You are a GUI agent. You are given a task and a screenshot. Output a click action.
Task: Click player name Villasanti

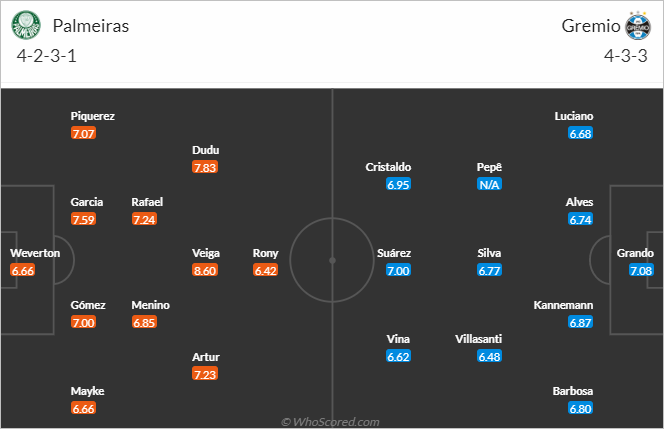[479, 339]
